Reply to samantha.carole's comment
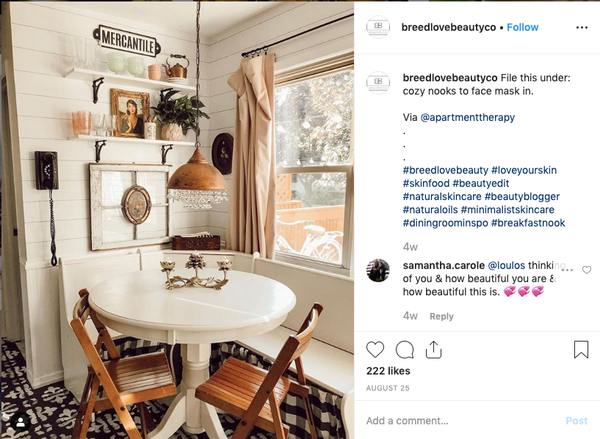The image size is (600, 439). 441,316
